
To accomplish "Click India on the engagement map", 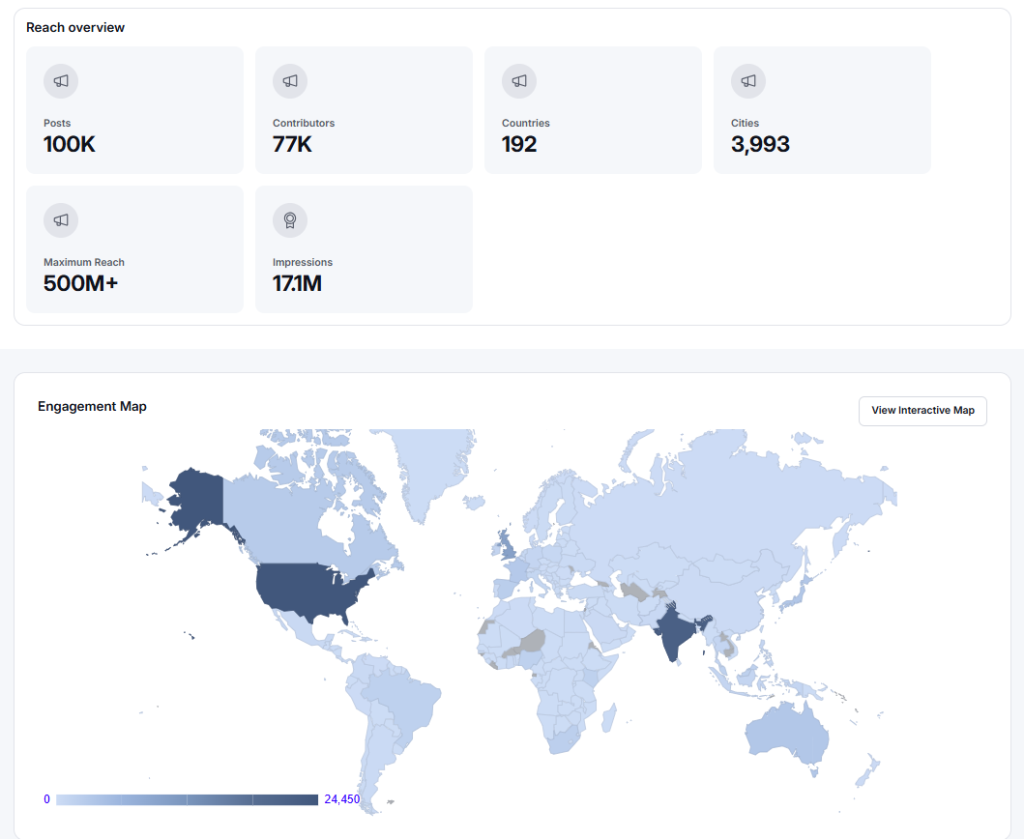I will (x=676, y=630).
